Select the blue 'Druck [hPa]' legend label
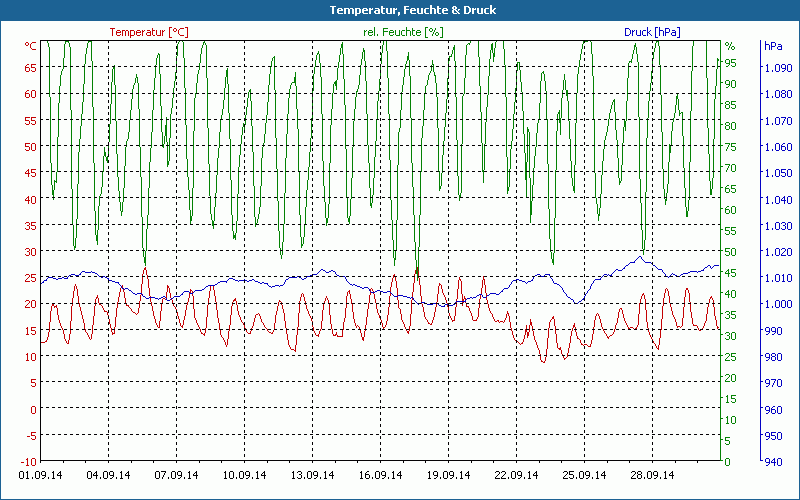The height and width of the screenshot is (500, 800). tap(651, 32)
